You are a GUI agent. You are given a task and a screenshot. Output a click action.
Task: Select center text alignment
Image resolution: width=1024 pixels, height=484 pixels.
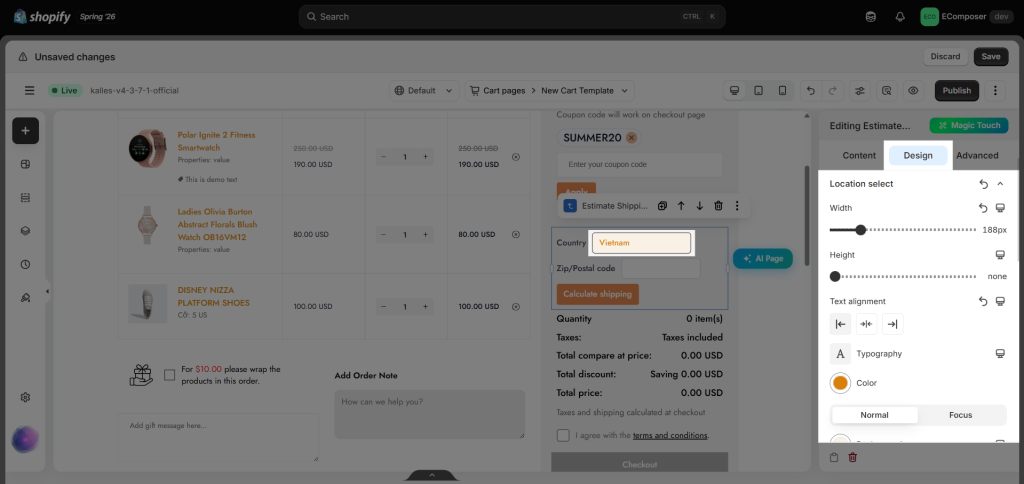pos(867,324)
